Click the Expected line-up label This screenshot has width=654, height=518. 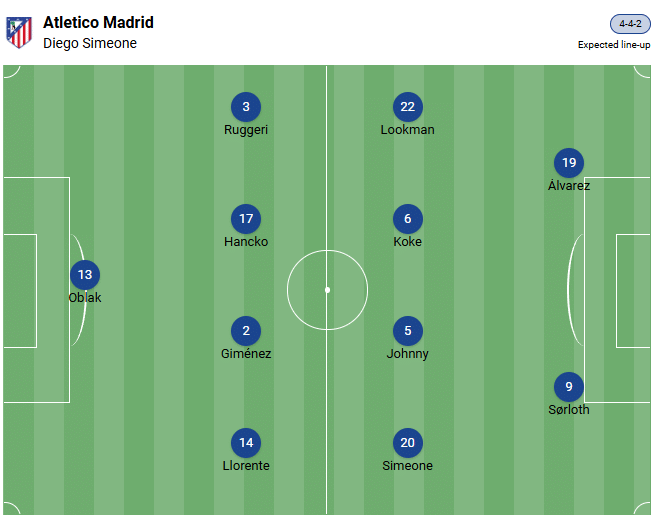(614, 44)
